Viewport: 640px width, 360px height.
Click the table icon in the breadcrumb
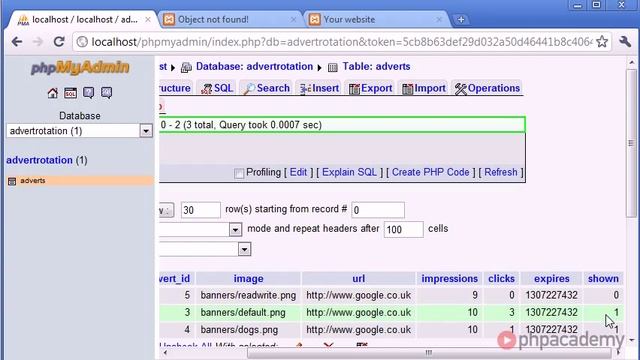333,67
